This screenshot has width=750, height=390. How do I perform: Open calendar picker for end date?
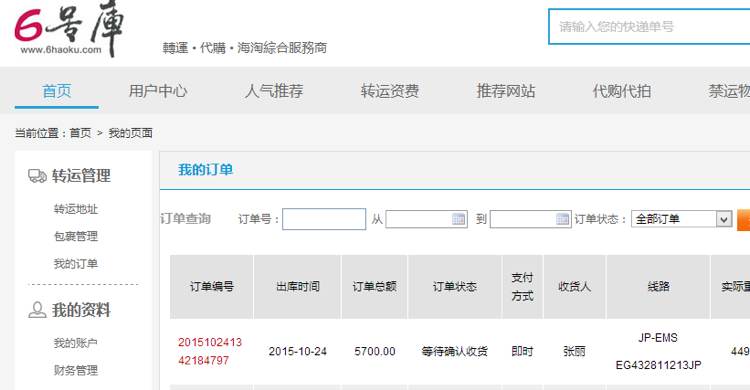click(x=562, y=219)
